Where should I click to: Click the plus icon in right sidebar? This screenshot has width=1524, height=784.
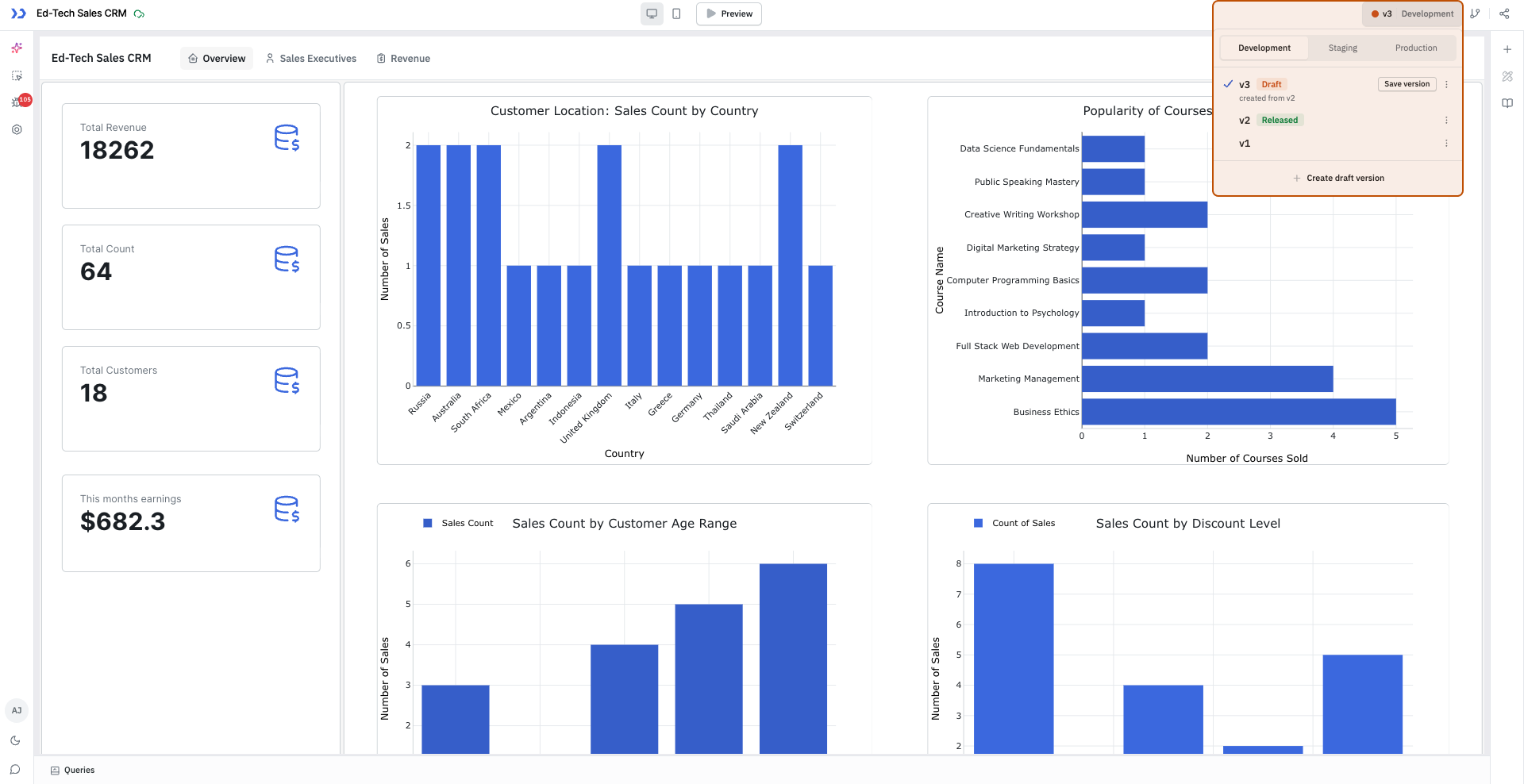(x=1507, y=49)
